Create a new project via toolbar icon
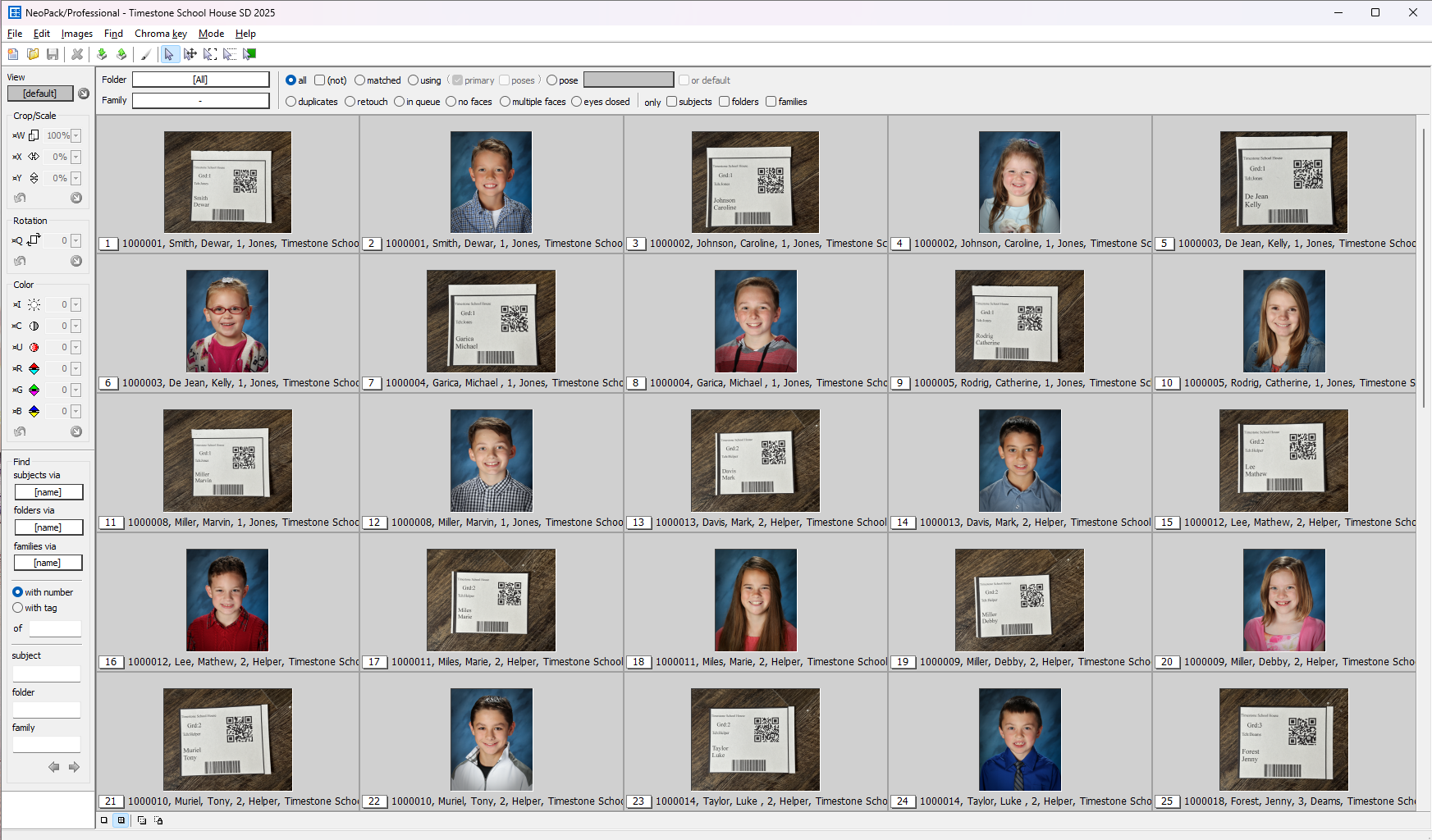Image resolution: width=1432 pixels, height=840 pixels. coord(13,54)
